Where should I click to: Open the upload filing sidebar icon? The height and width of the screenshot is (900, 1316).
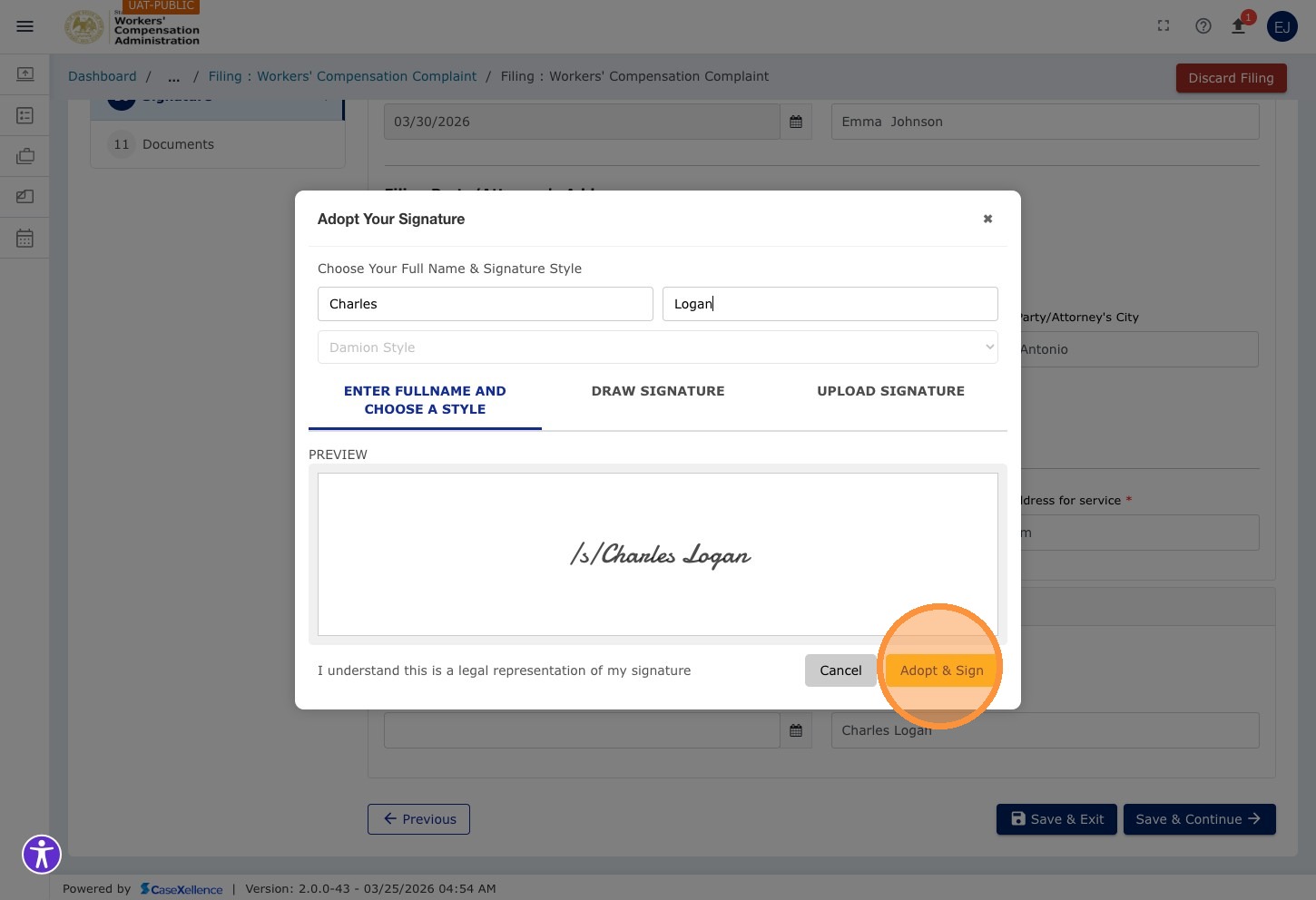click(x=25, y=73)
